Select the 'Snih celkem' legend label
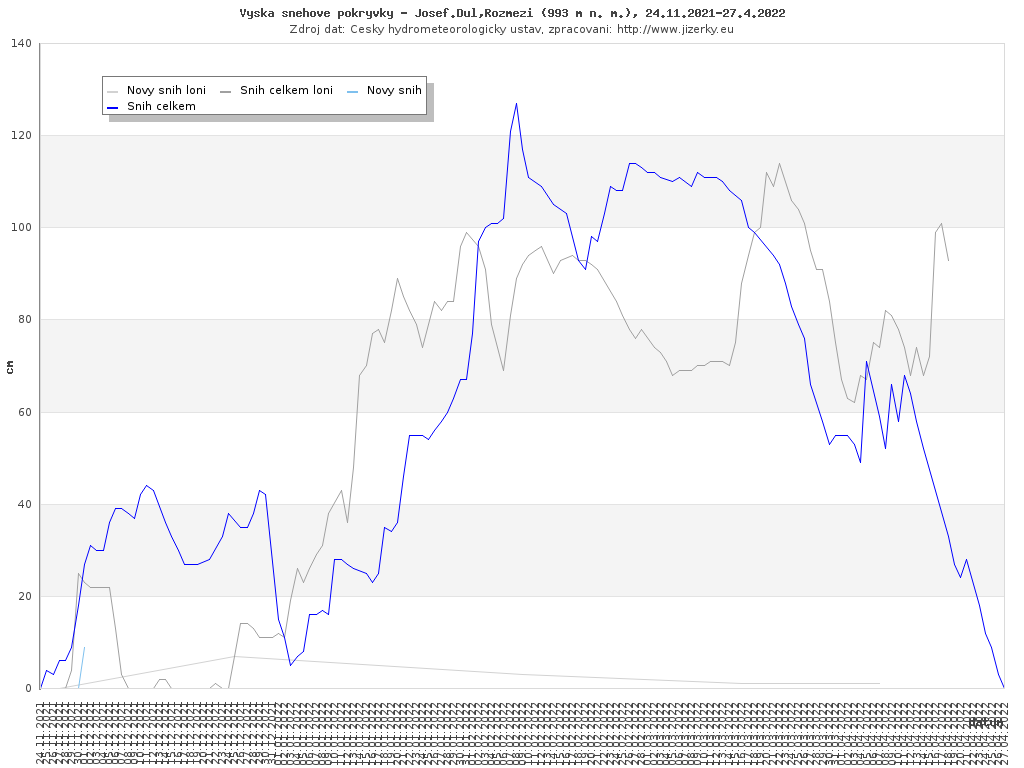This screenshot has width=1024, height=768. point(161,106)
